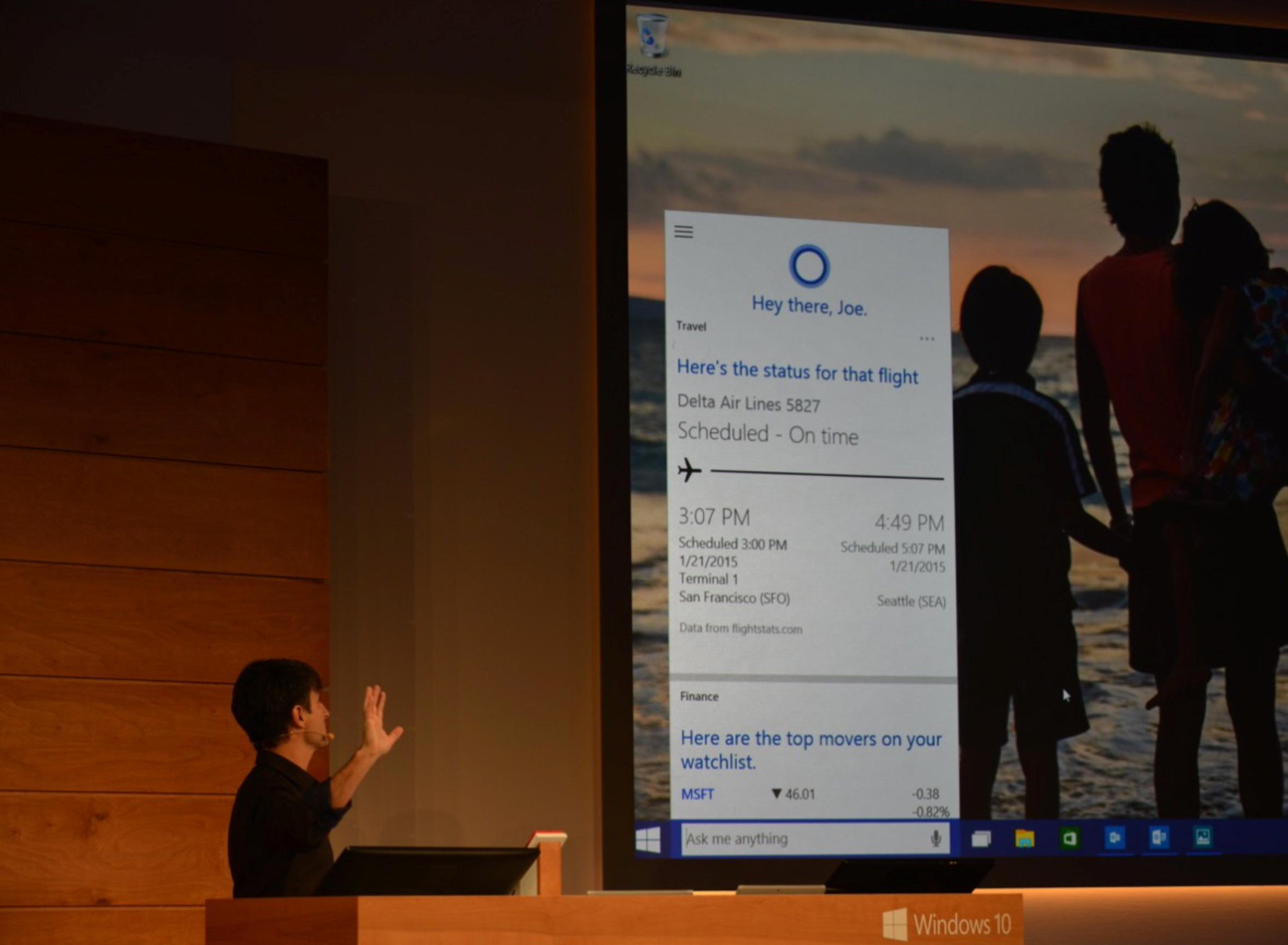Image resolution: width=1288 pixels, height=945 pixels.
Task: Open Task View from the taskbar
Action: pyautogui.click(x=981, y=838)
